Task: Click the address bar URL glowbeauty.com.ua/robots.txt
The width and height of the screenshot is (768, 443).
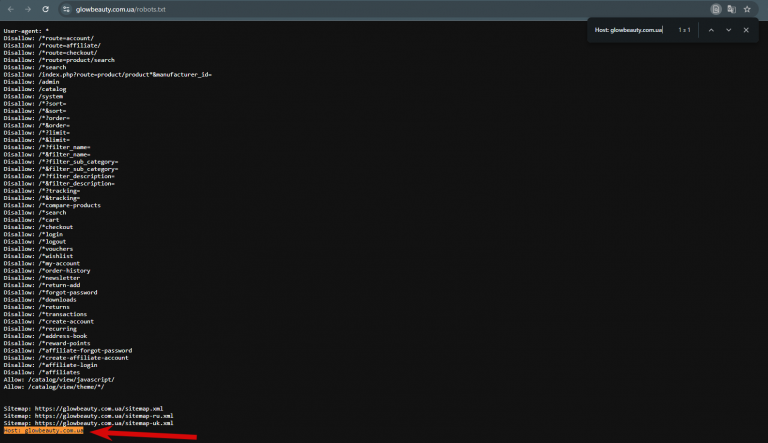Action: pyautogui.click(x=120, y=9)
